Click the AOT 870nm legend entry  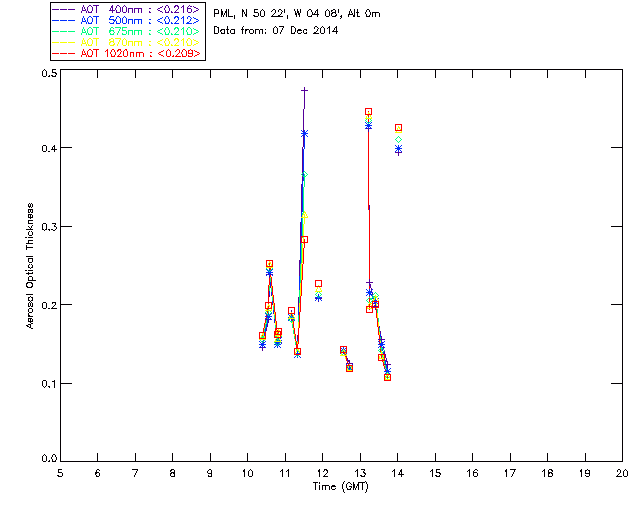click(127, 42)
